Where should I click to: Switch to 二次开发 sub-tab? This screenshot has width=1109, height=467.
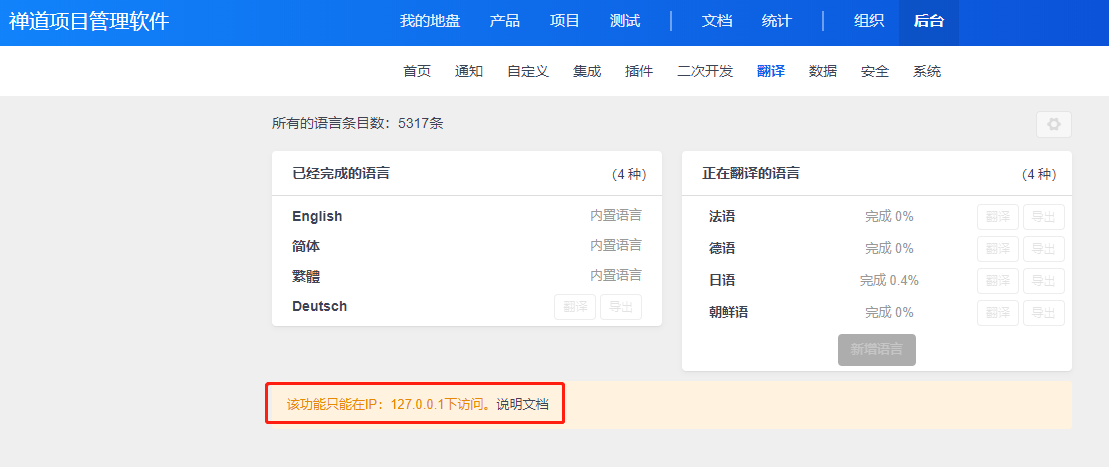point(705,71)
